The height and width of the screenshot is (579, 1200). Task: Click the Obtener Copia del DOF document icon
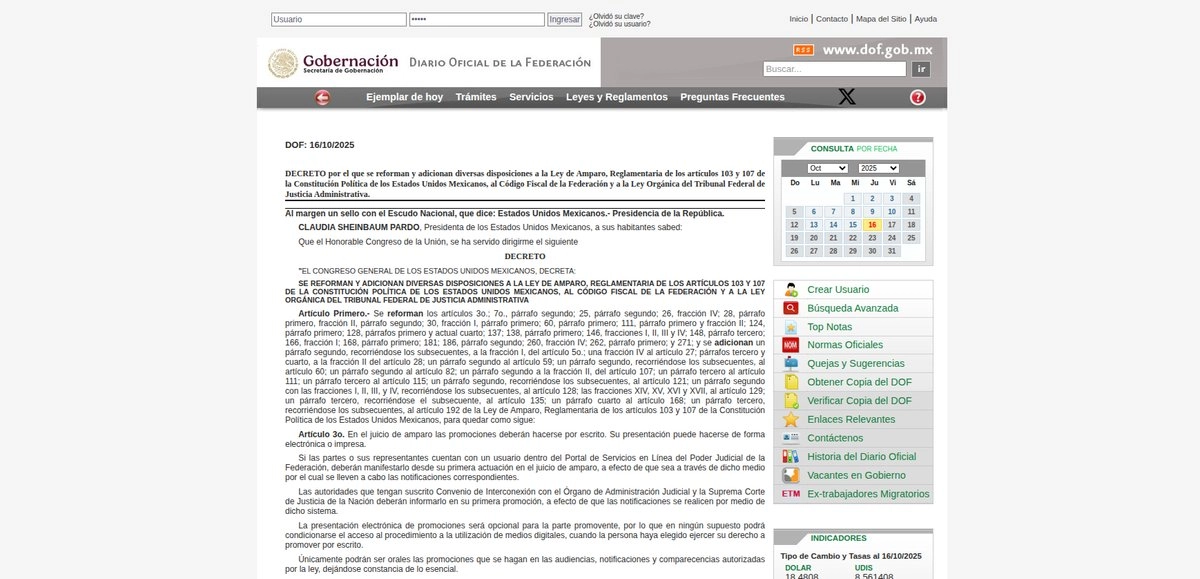coord(790,382)
